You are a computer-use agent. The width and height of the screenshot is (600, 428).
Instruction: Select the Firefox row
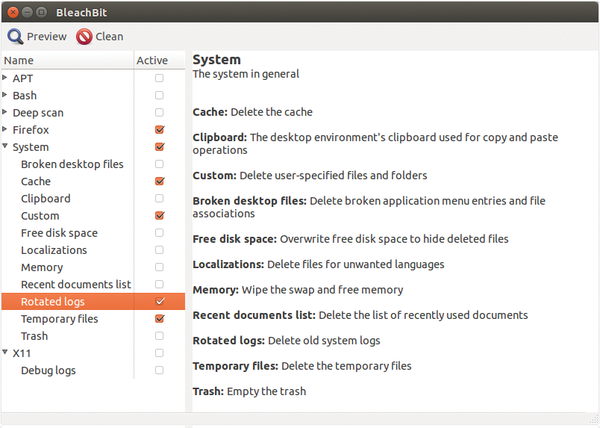[93, 130]
